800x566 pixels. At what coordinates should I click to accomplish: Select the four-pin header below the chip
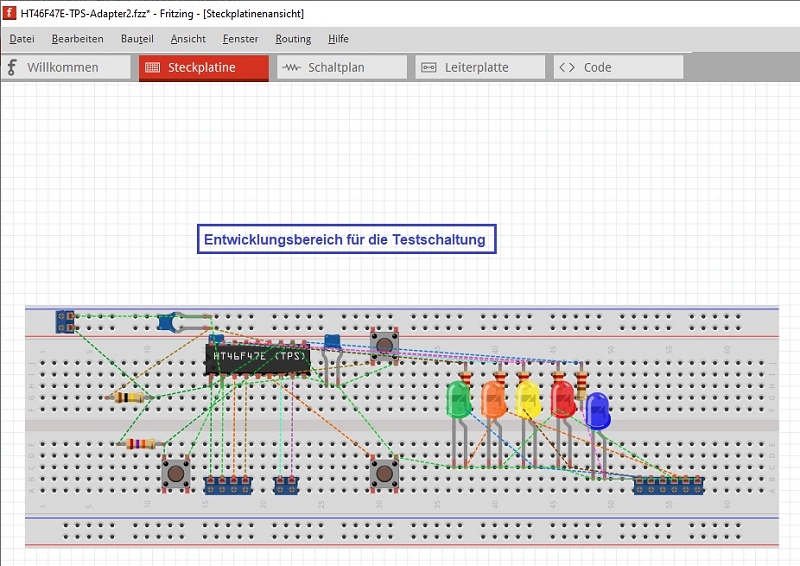228,485
